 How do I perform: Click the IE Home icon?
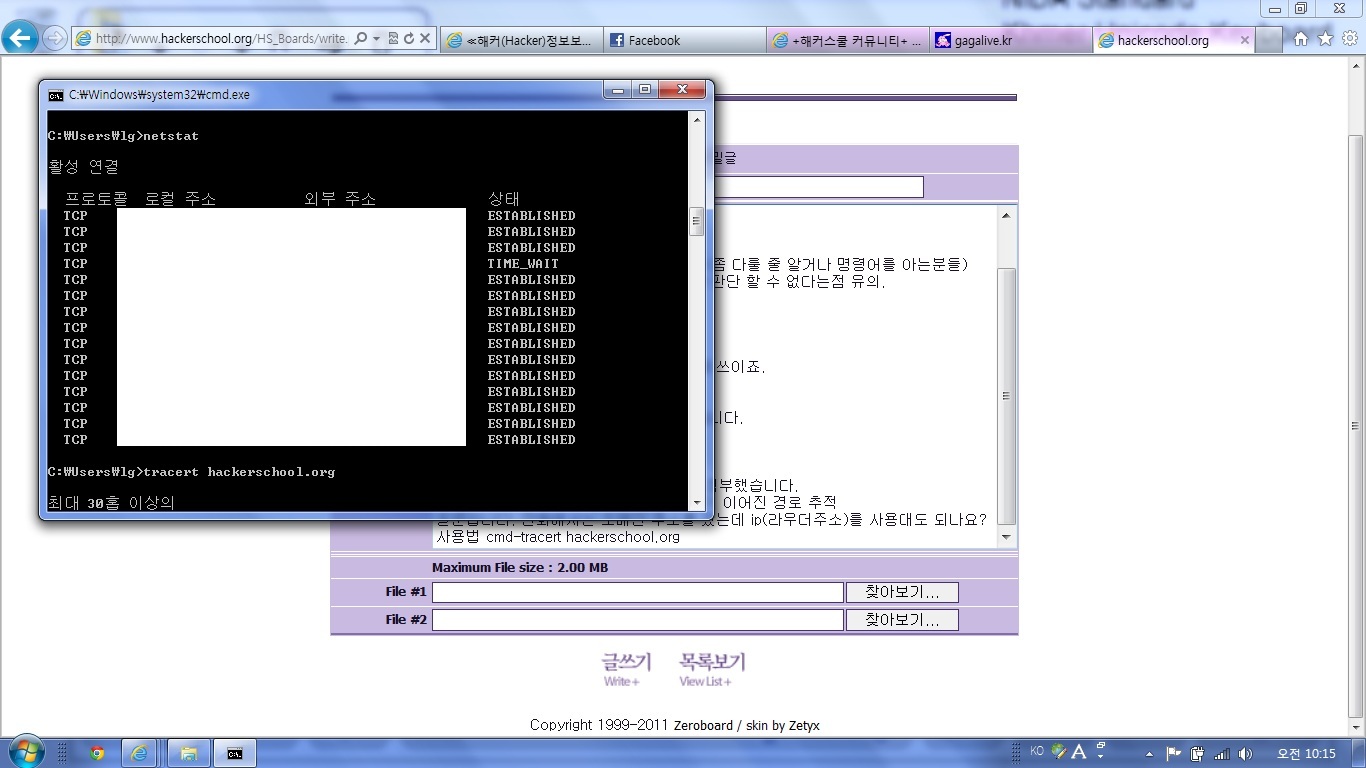[1301, 39]
